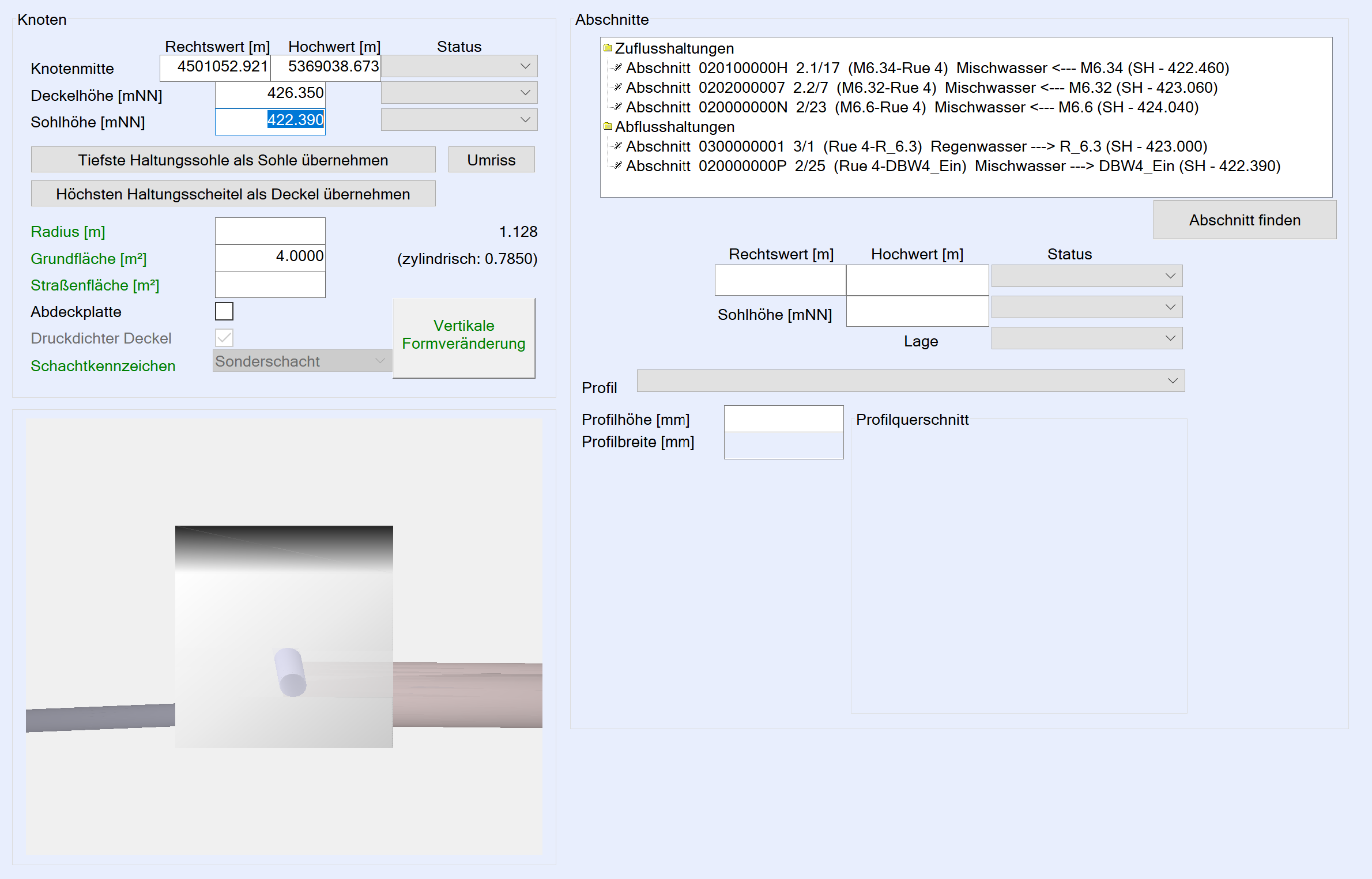
Task: Click pipe icon of Abschnitt 0300000001
Action: [x=618, y=146]
